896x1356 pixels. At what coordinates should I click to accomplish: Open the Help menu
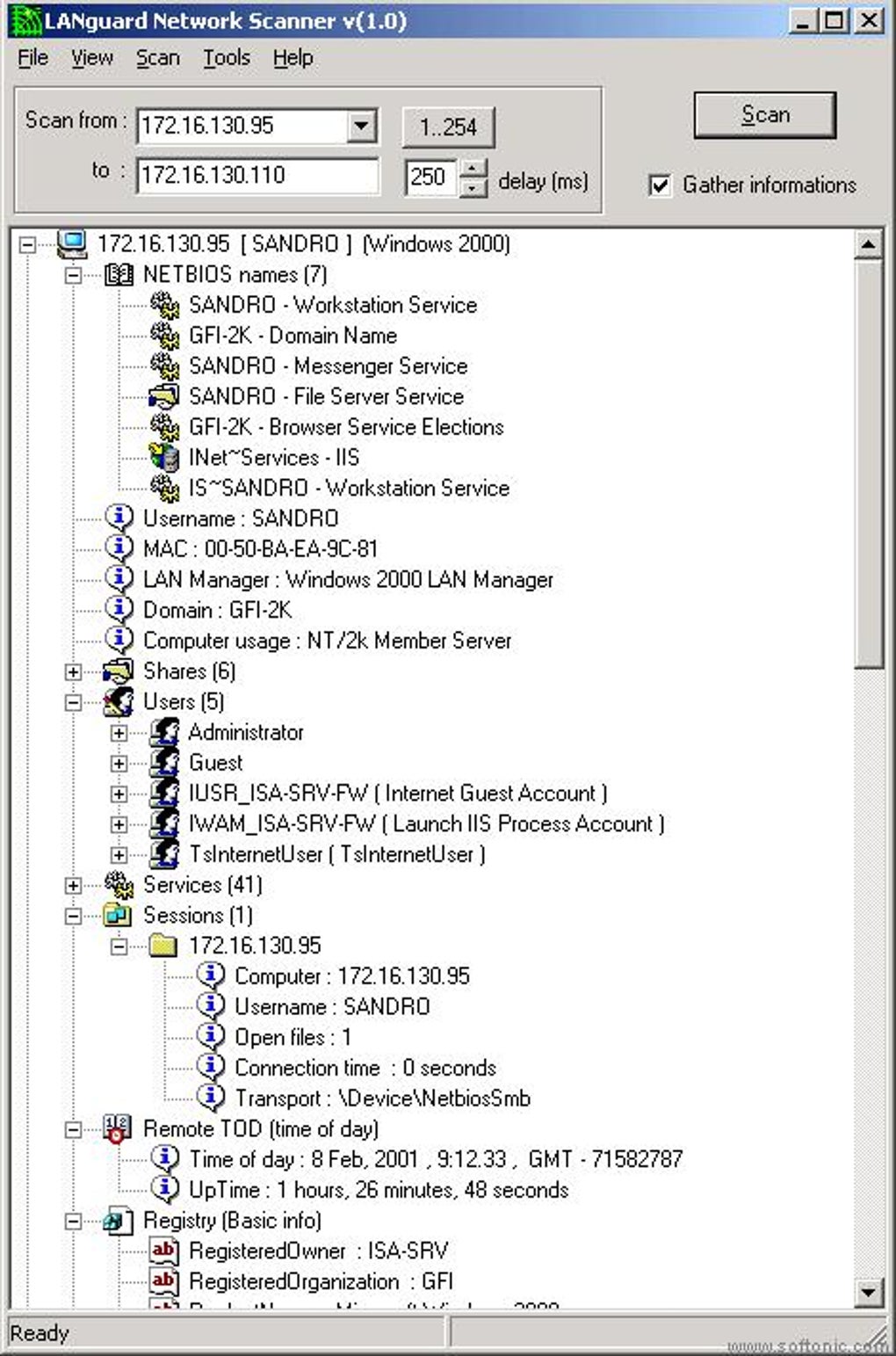(x=293, y=58)
